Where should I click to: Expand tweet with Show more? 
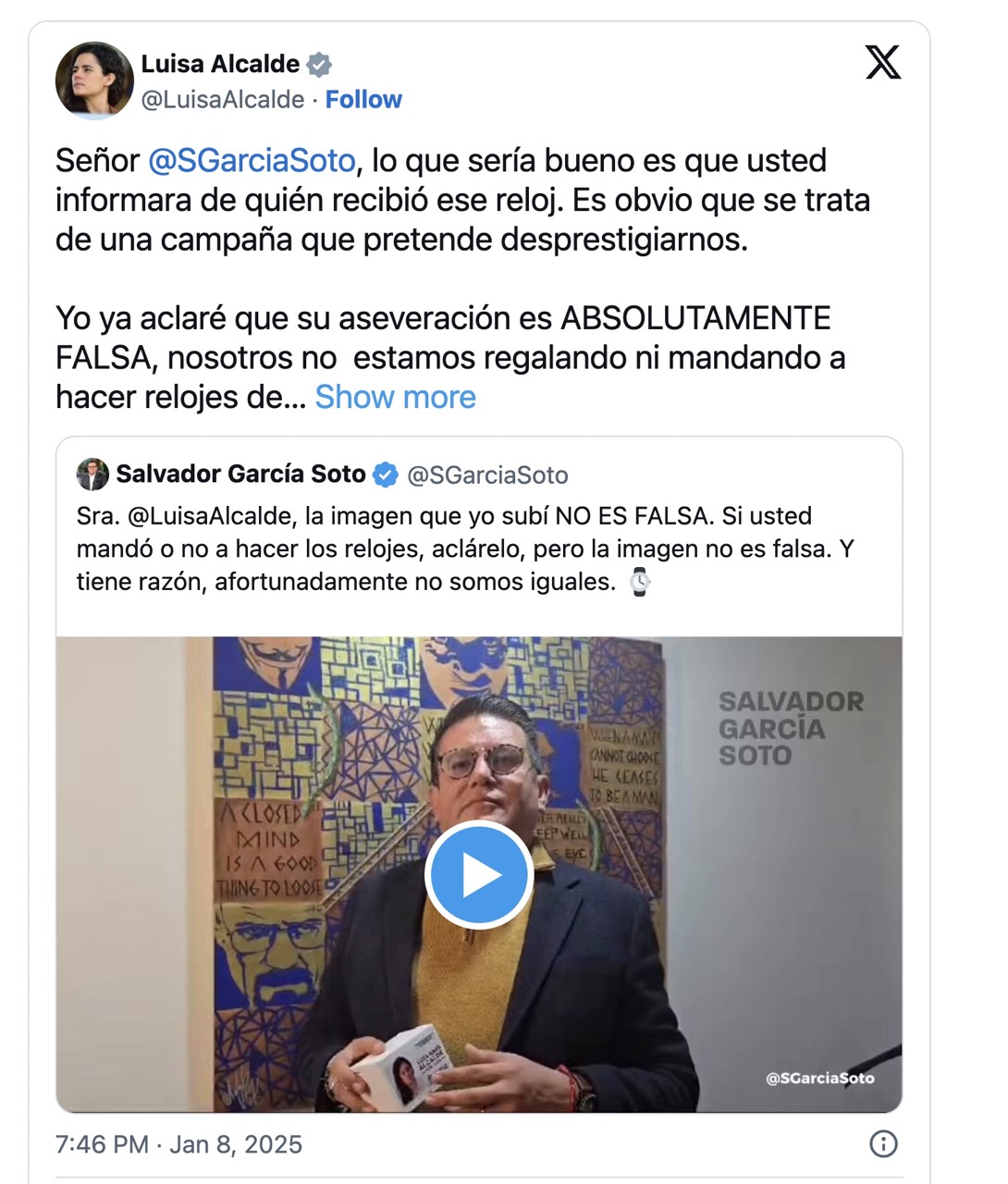pyautogui.click(x=395, y=397)
